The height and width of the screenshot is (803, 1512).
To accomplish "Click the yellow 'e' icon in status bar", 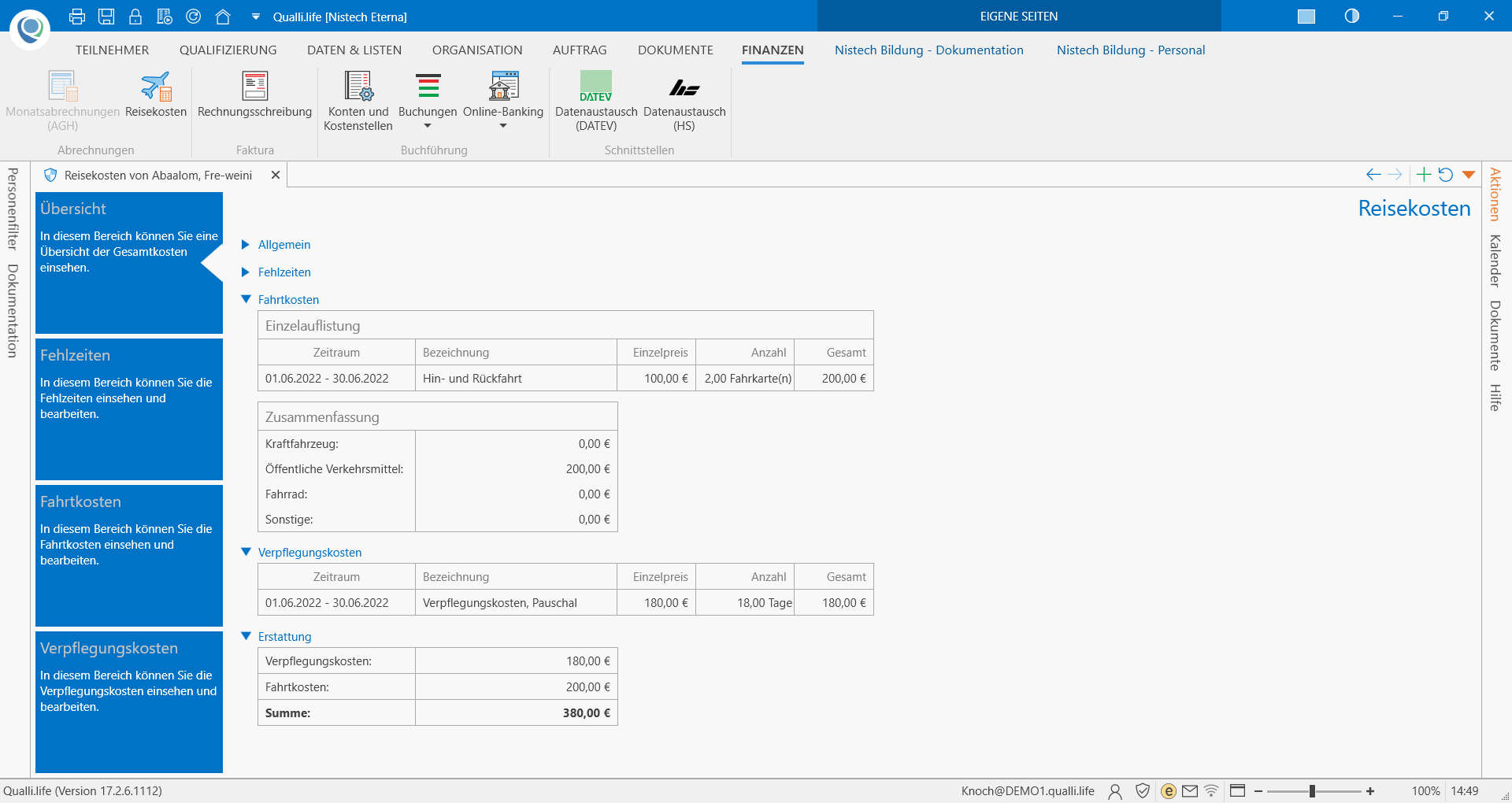I will click(1169, 791).
